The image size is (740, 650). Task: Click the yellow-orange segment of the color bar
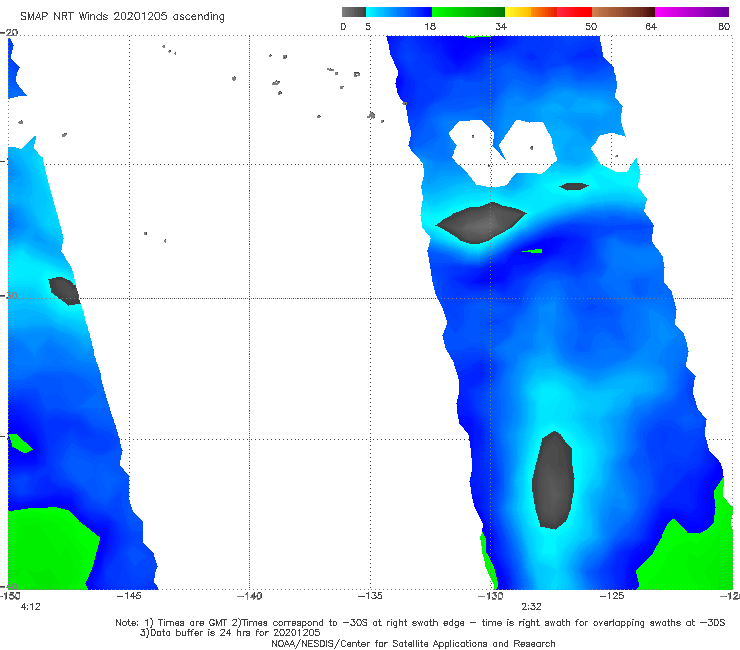click(531, 12)
